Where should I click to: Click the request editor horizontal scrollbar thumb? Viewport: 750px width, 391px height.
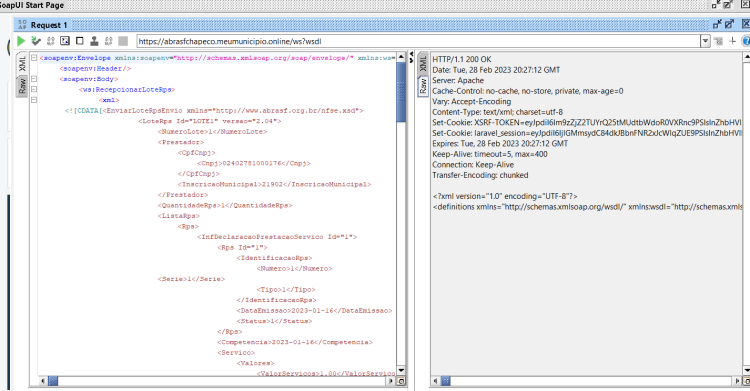point(53,381)
